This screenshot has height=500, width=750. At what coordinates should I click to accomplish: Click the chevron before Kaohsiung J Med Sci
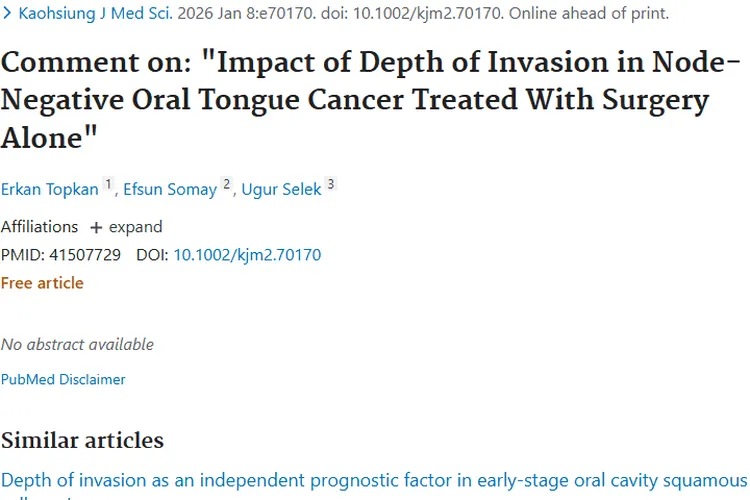pos(6,14)
